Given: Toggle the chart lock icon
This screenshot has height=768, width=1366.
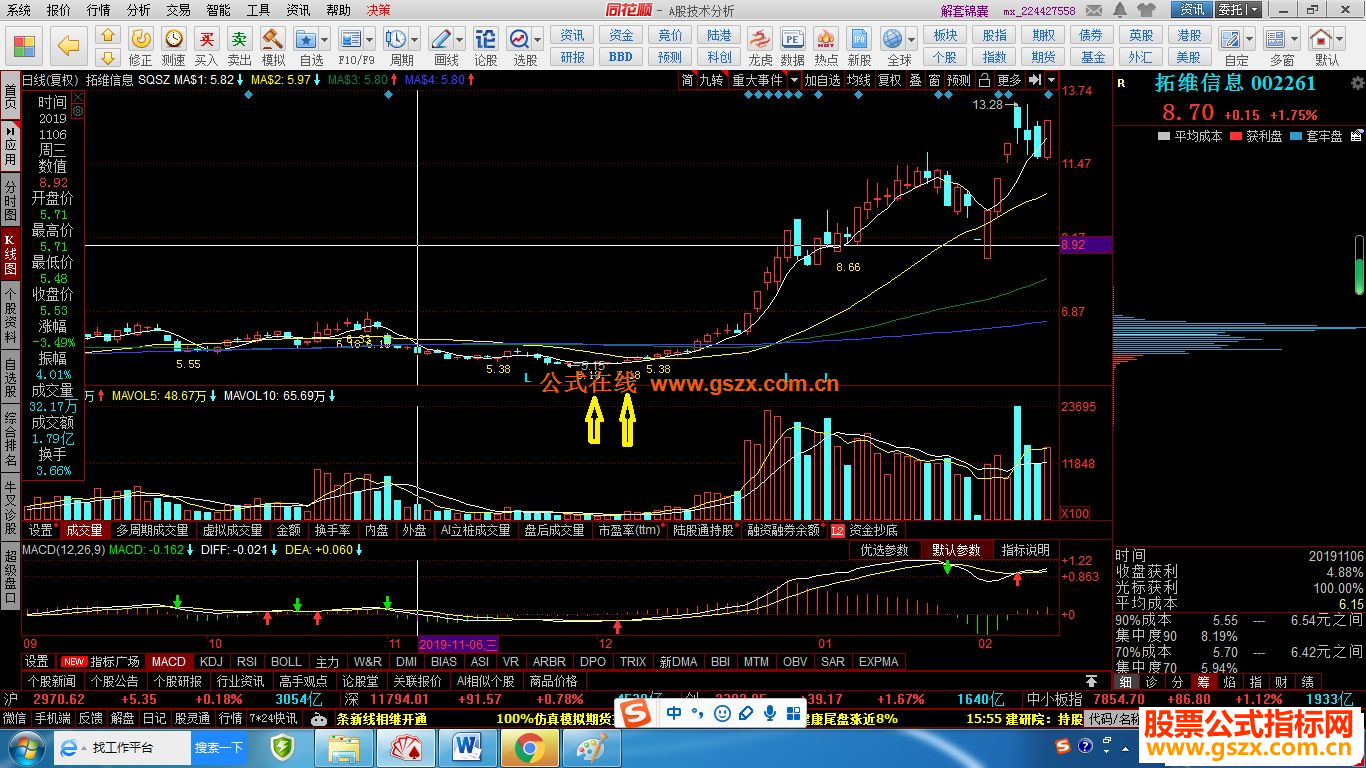Looking at the screenshot, I should pos(984,80).
